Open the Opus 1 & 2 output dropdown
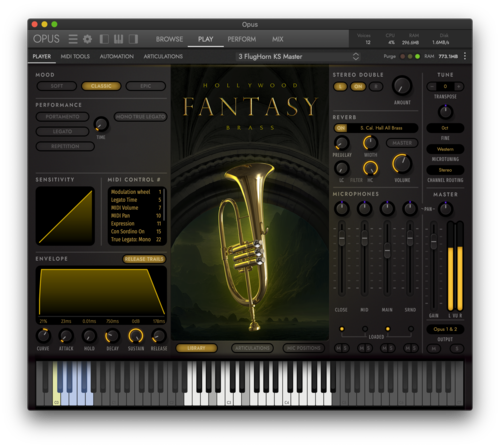The image size is (500, 447). click(445, 329)
